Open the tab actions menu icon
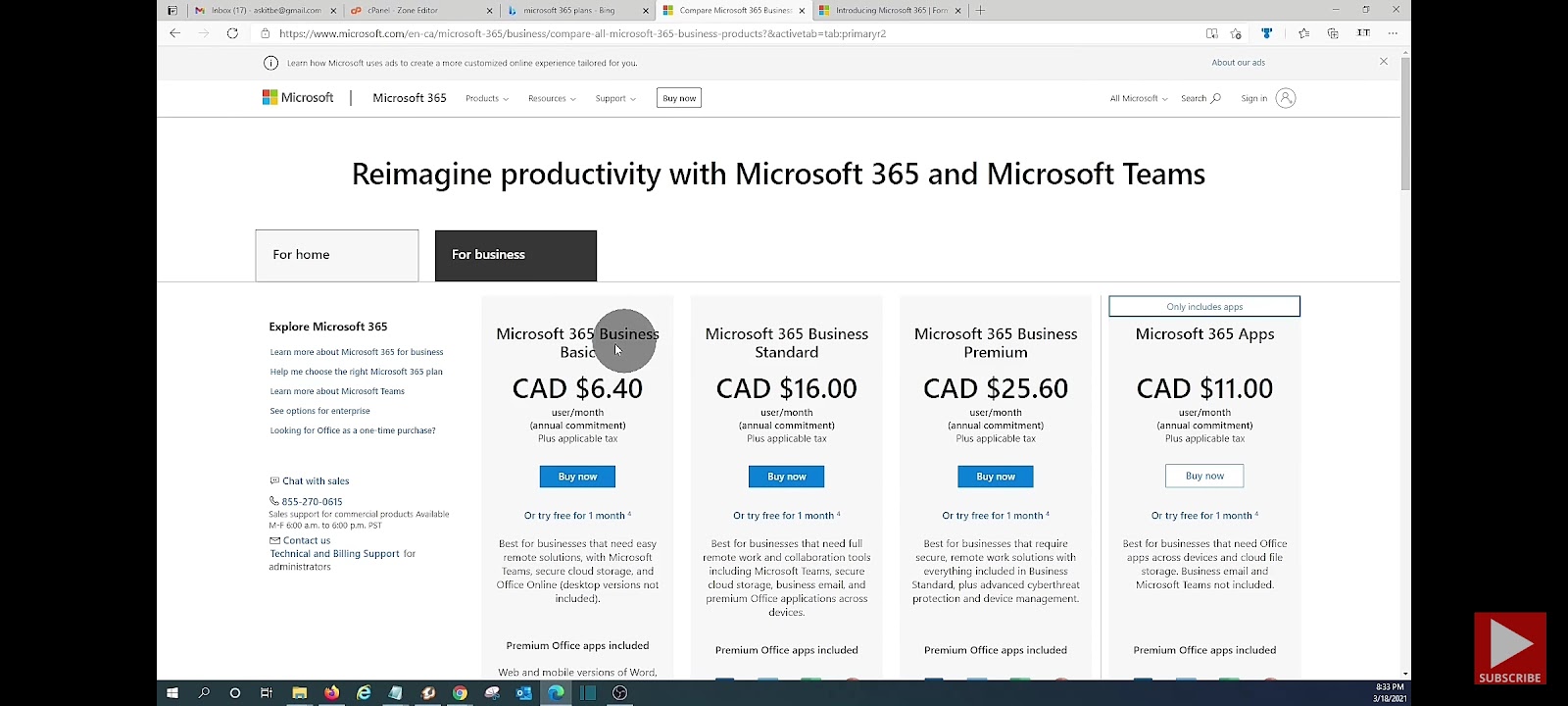 tap(172, 11)
